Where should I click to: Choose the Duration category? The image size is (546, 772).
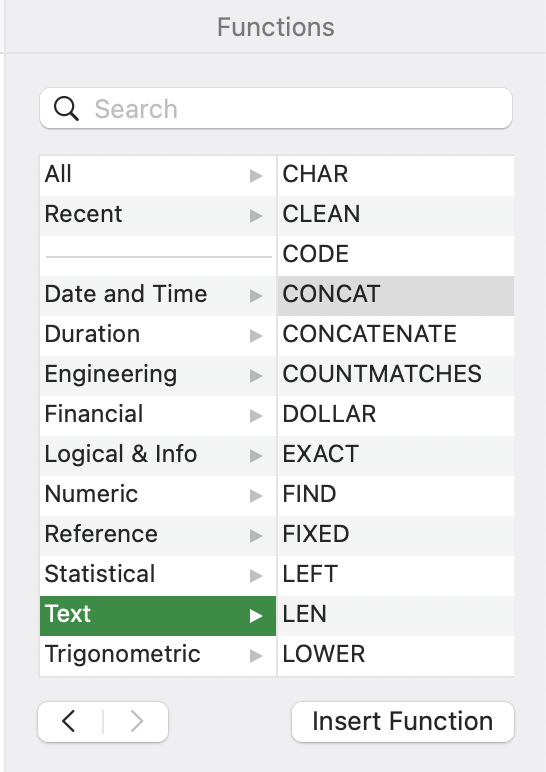(x=158, y=335)
